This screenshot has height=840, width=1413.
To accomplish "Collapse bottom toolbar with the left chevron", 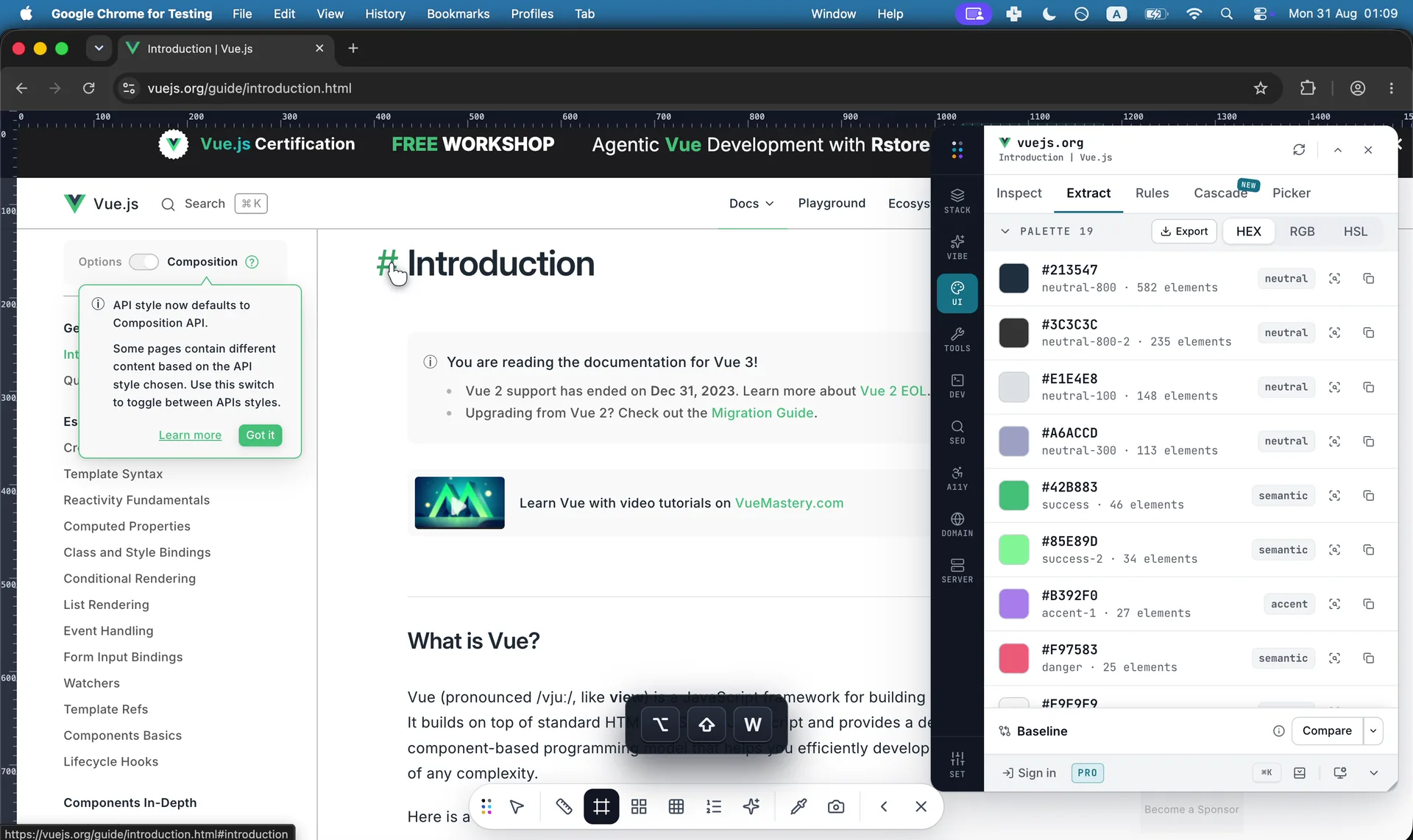I will pos(884,807).
